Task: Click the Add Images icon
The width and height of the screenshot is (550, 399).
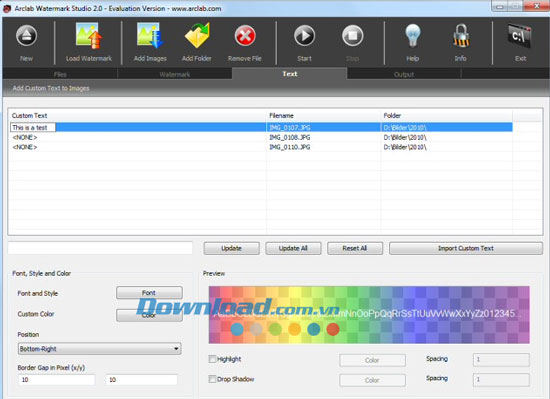Action: (150, 36)
